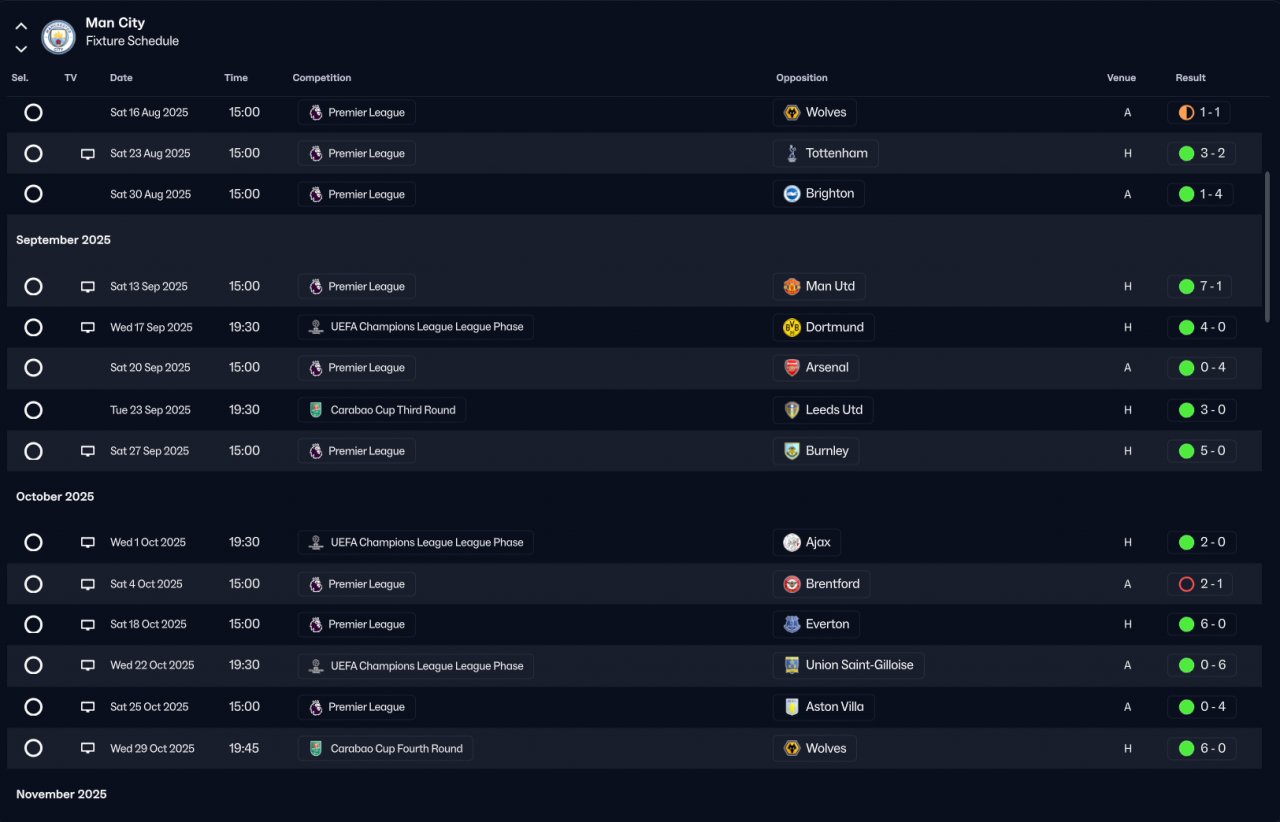Click the November 2025 month heading
Image resolution: width=1280 pixels, height=822 pixels.
[x=61, y=794]
